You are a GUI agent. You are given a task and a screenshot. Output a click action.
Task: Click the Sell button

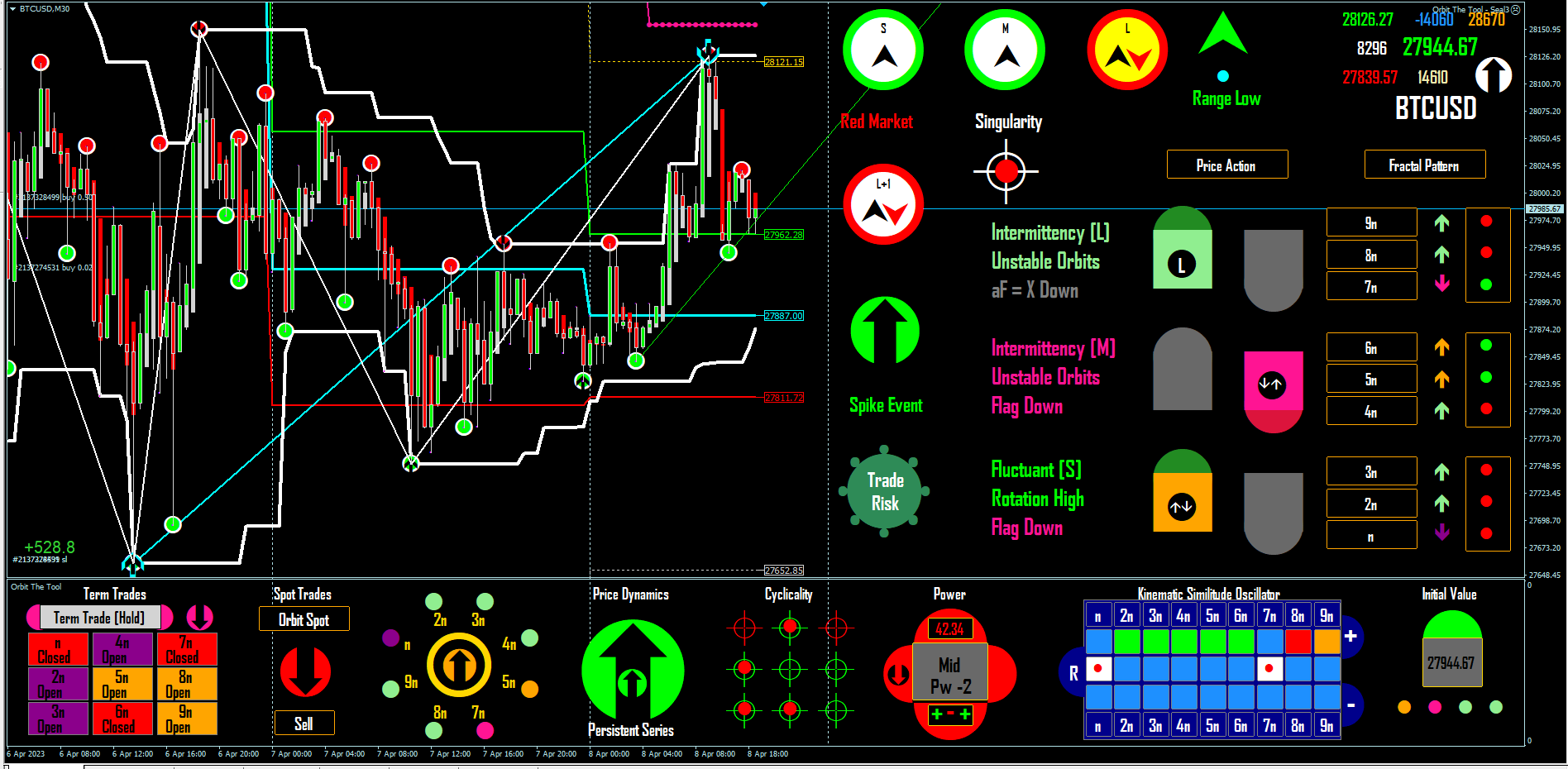pos(304,724)
